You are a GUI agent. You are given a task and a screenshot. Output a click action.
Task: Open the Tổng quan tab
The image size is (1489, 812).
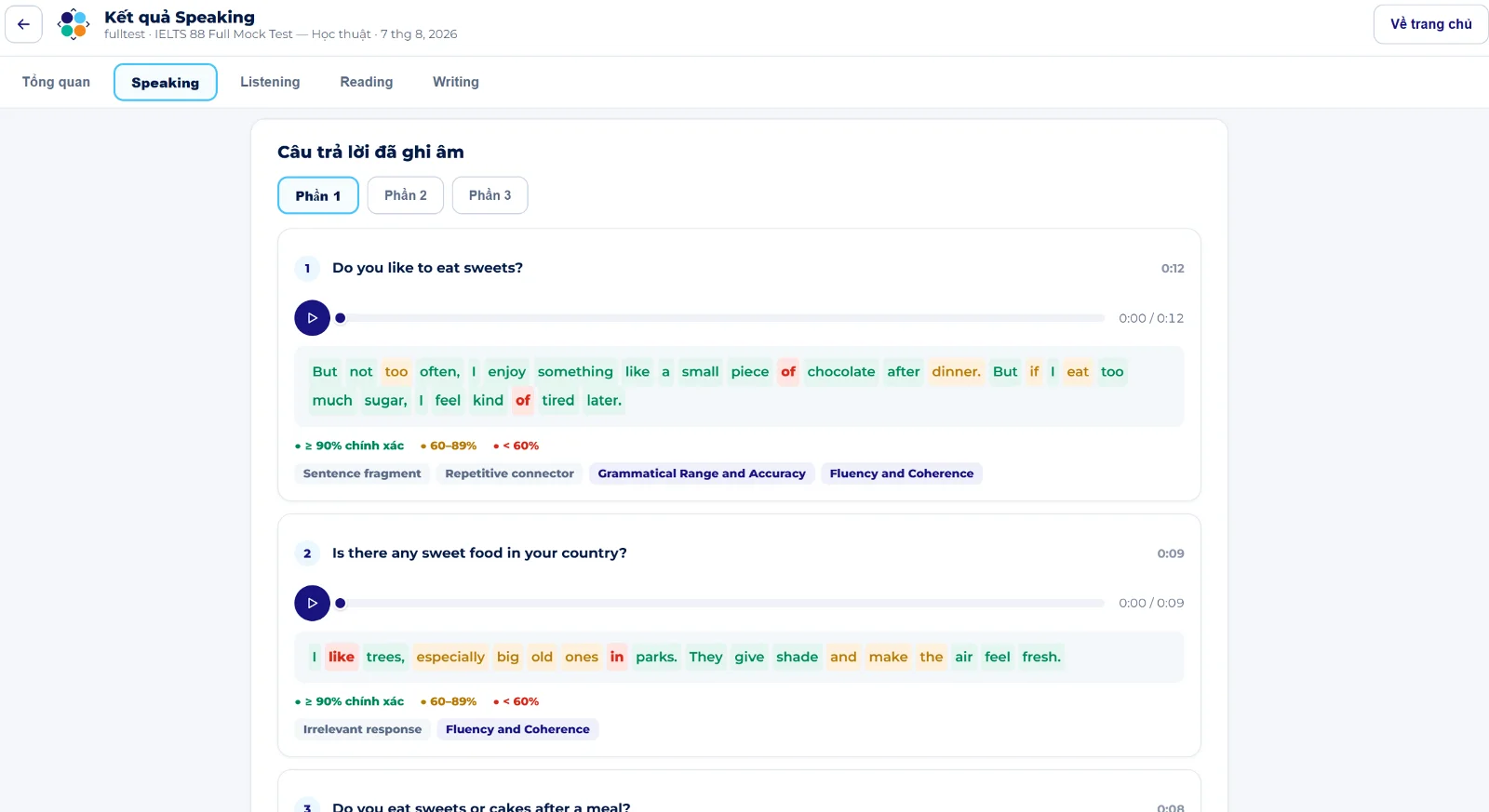pos(56,82)
